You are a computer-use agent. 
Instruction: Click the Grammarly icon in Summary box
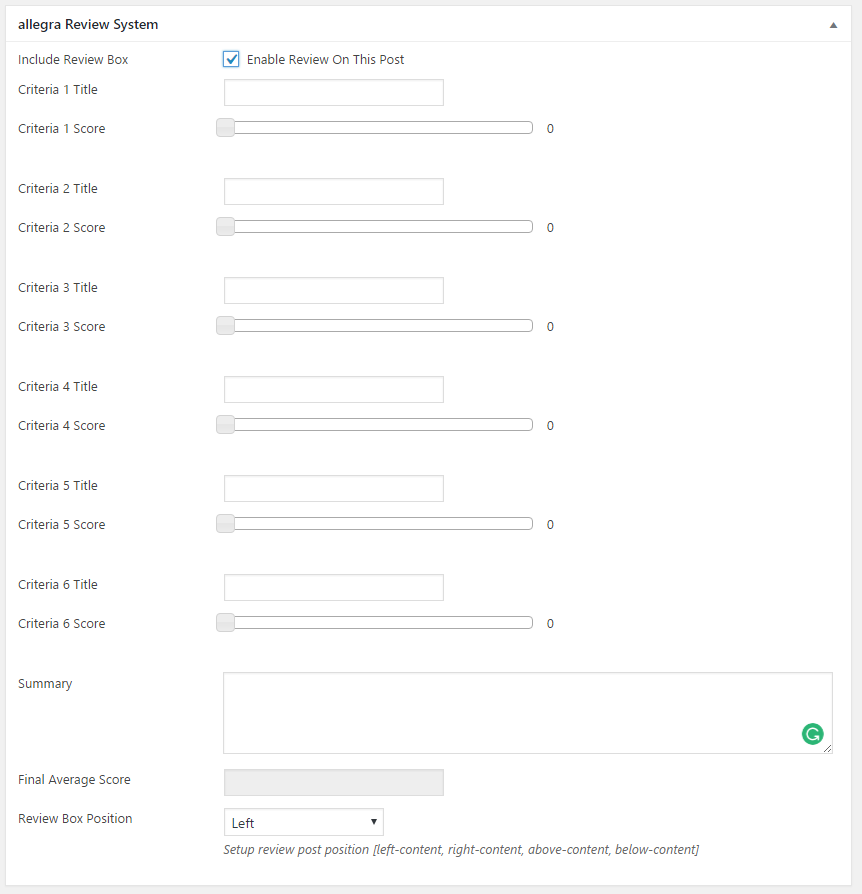[x=812, y=734]
